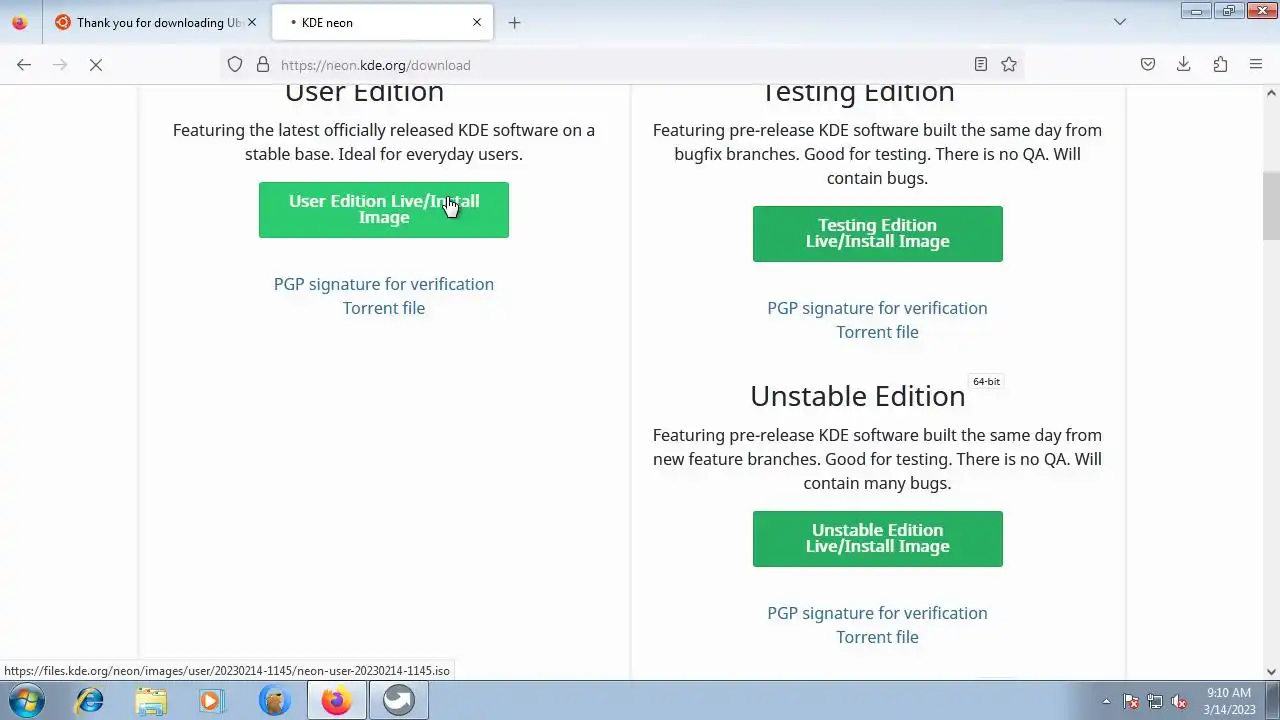
Task: Open the extensions panel
Action: 1220,65
